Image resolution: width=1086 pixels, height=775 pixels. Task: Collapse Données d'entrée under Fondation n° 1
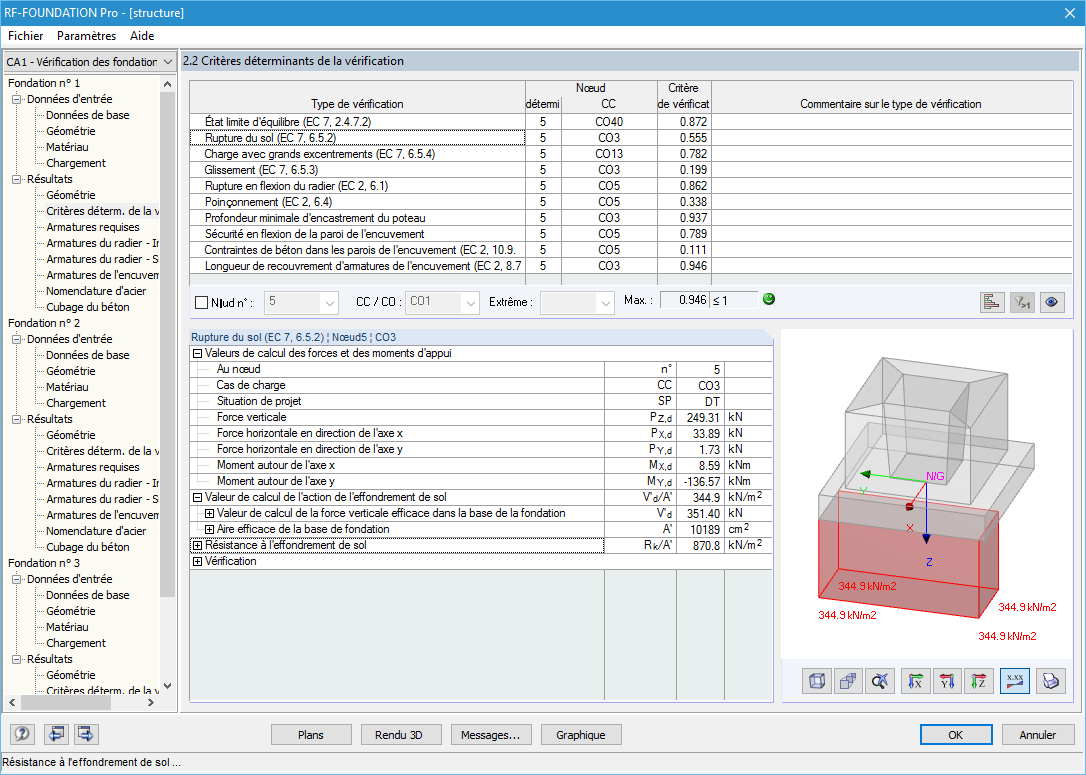[17, 99]
